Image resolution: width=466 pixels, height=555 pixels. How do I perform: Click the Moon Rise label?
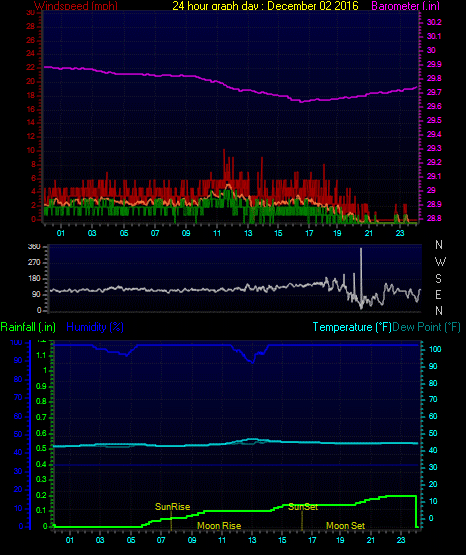coord(219,526)
